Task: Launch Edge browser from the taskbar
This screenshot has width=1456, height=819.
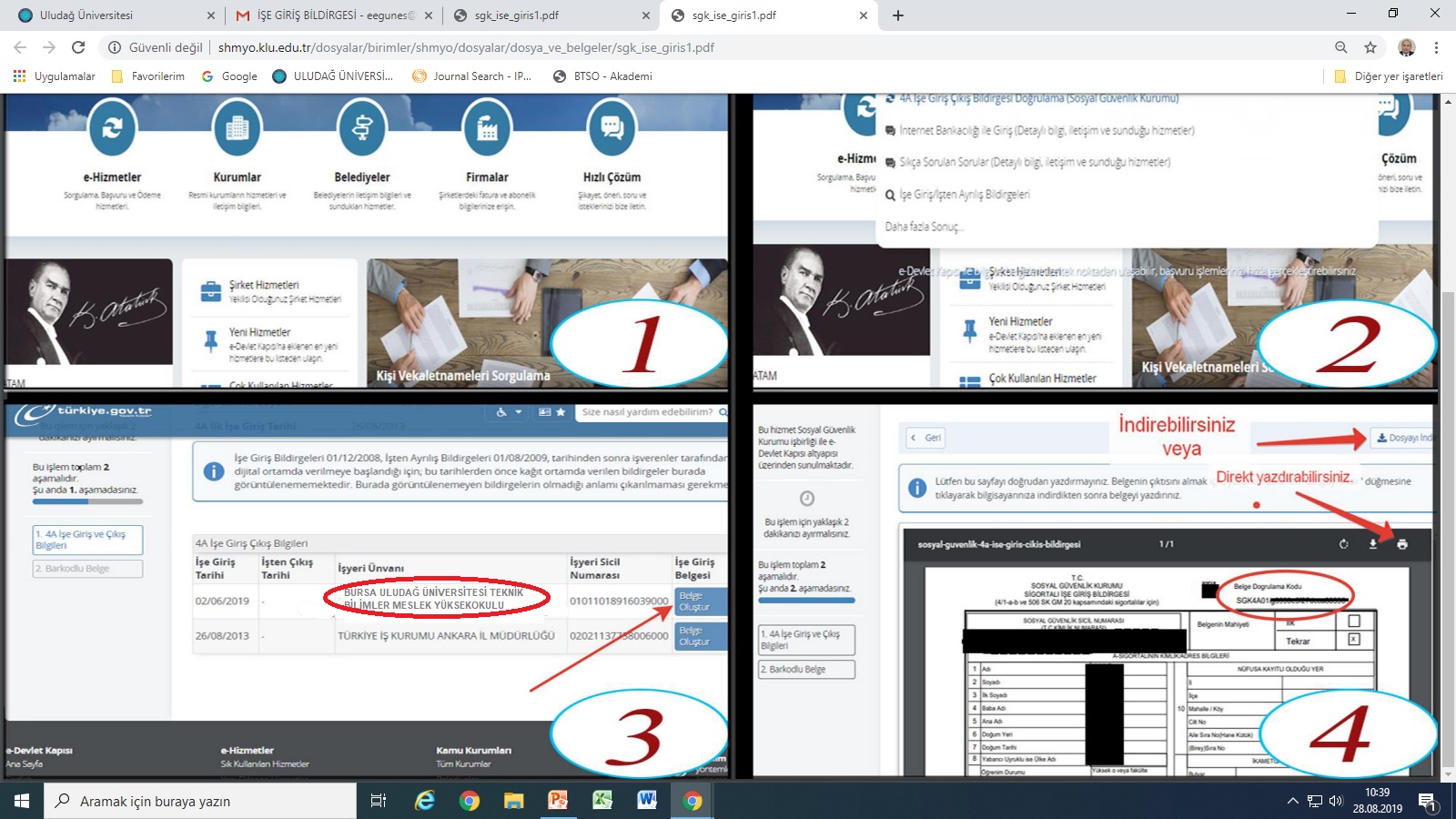Action: 424,801
